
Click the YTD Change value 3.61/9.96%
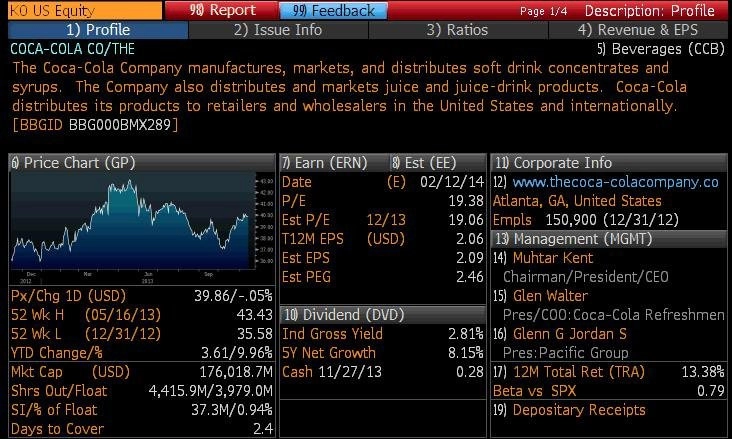click(x=237, y=353)
